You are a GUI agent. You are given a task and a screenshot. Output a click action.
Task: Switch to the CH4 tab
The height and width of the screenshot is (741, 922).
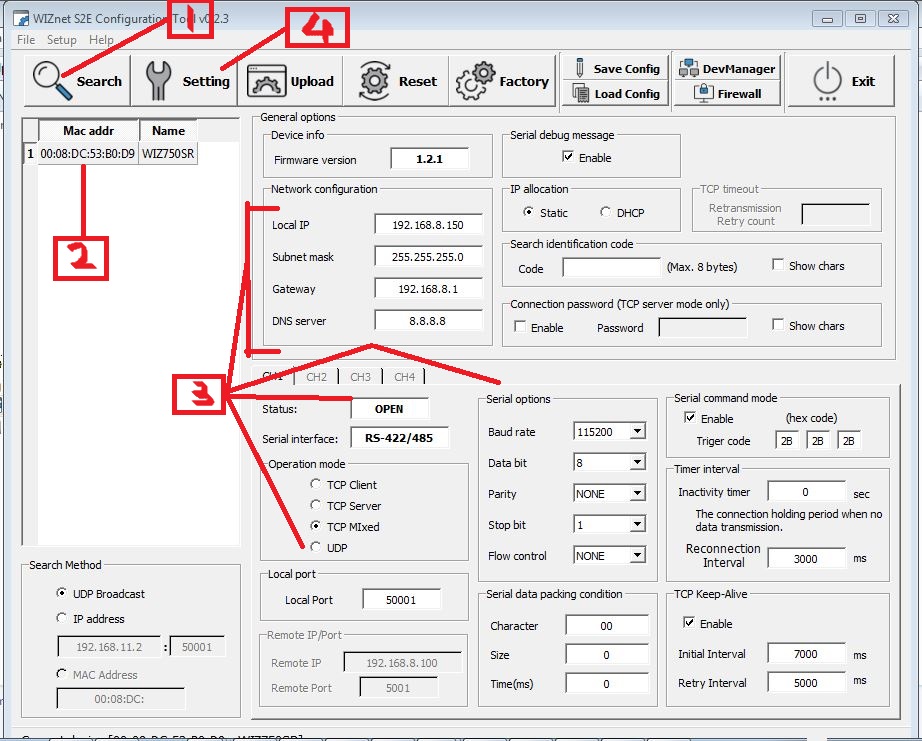[x=405, y=377]
